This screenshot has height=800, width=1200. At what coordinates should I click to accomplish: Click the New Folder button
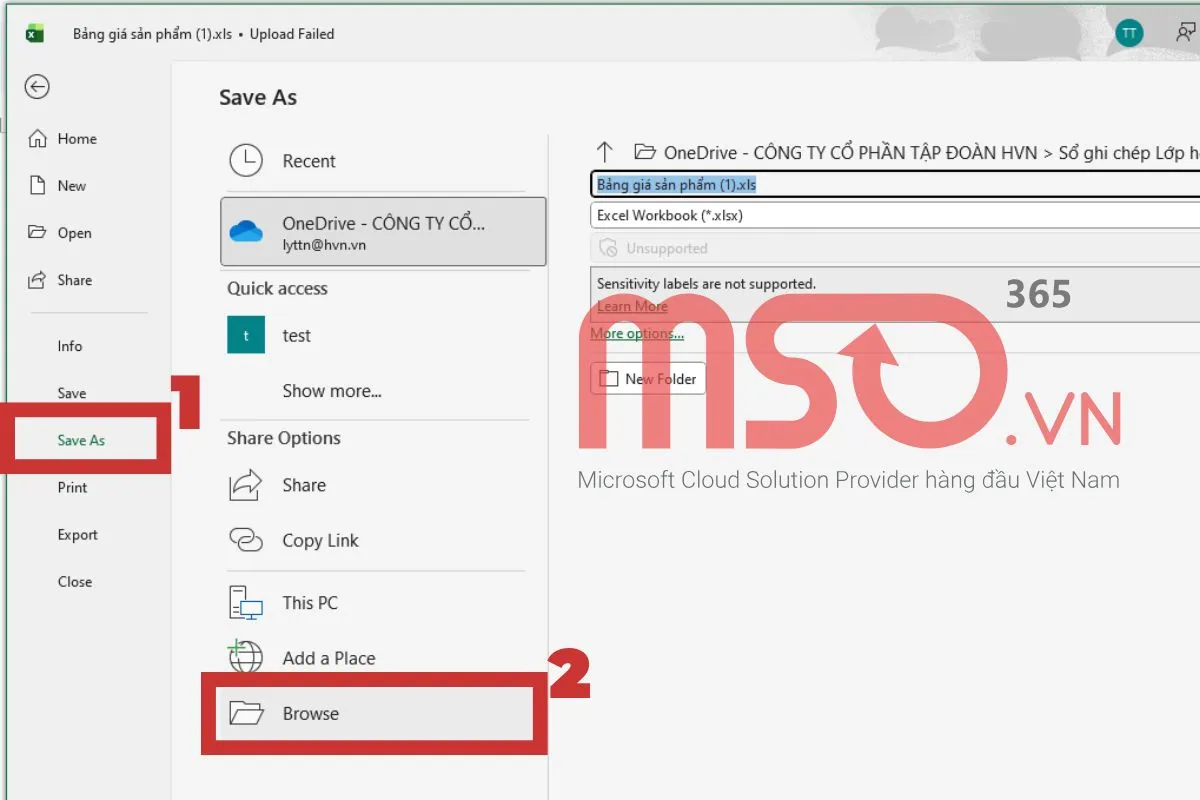coord(647,378)
